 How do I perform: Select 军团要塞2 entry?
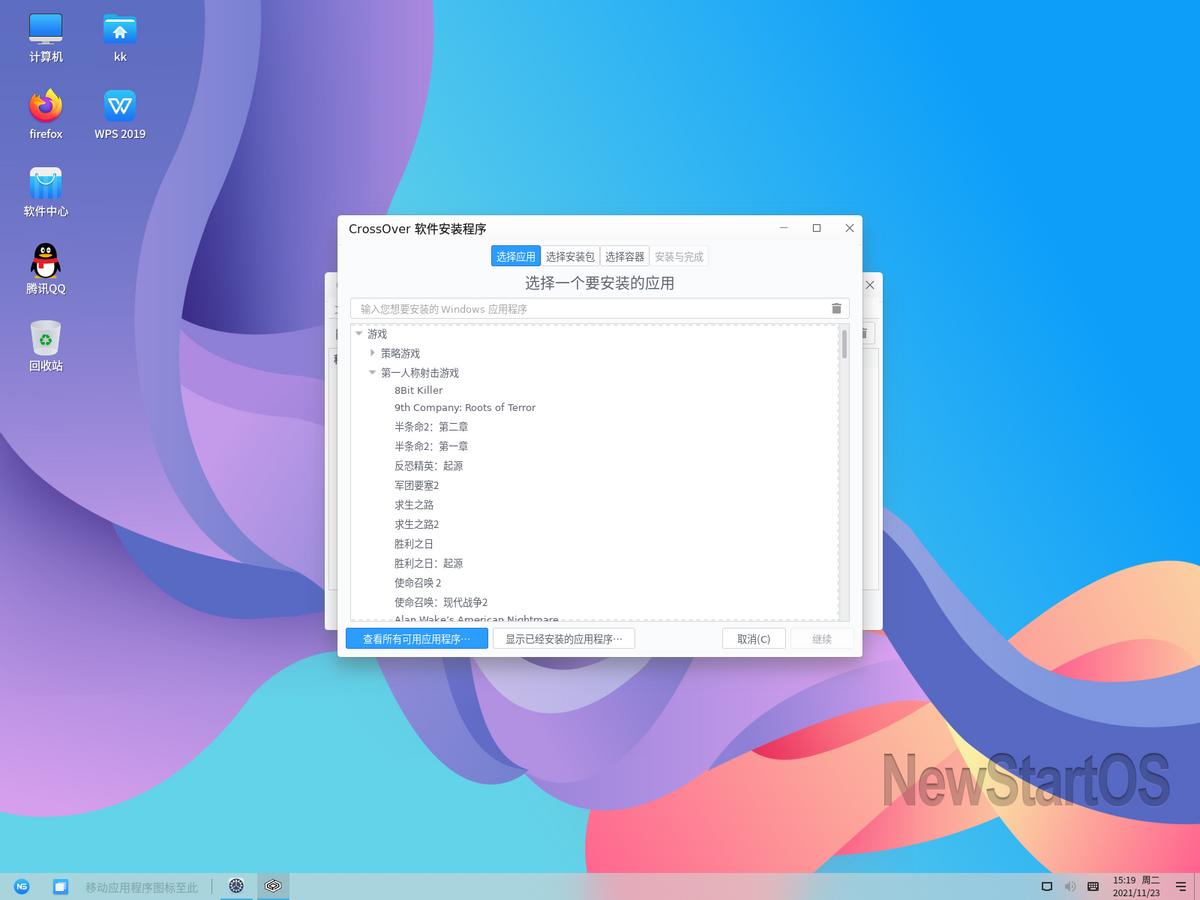click(416, 486)
